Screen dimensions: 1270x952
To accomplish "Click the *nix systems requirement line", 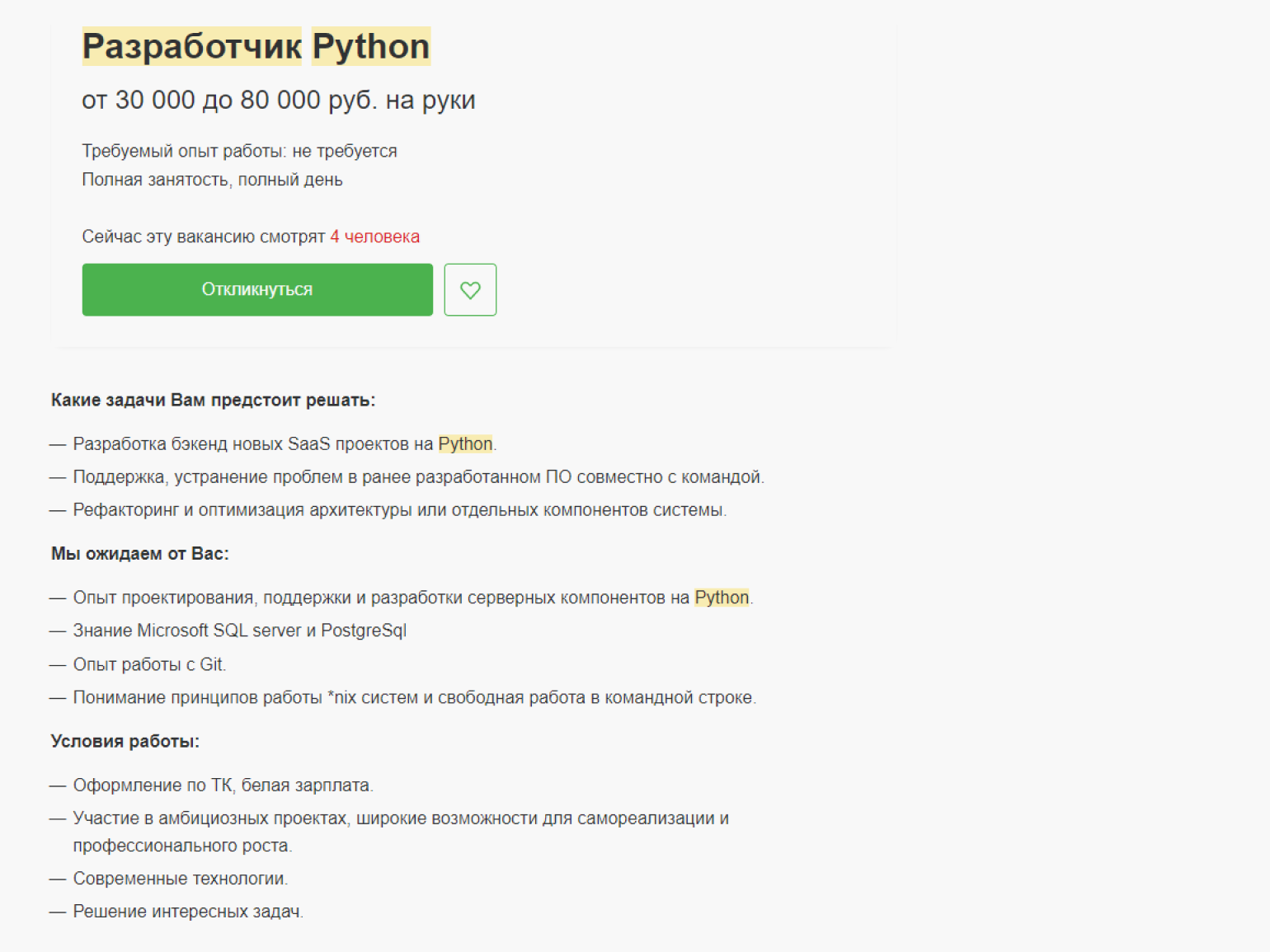I will (414, 698).
